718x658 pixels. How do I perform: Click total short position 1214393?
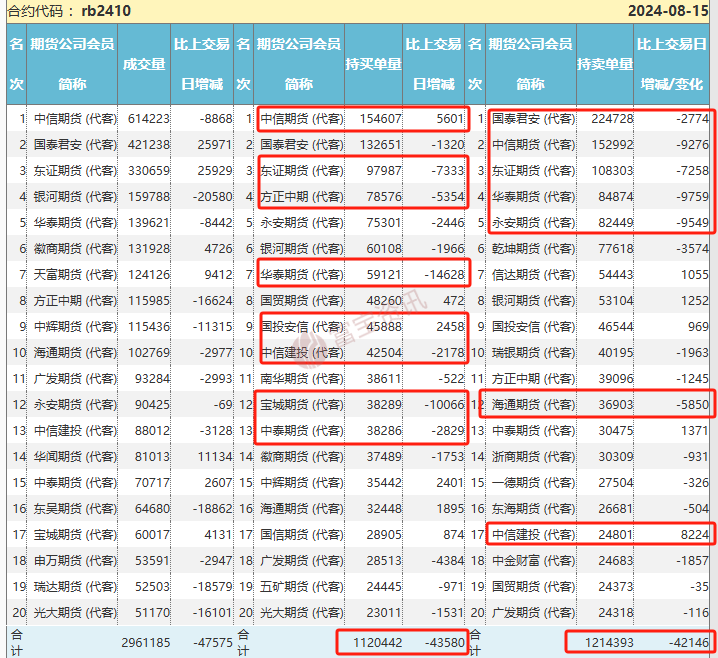[609, 643]
